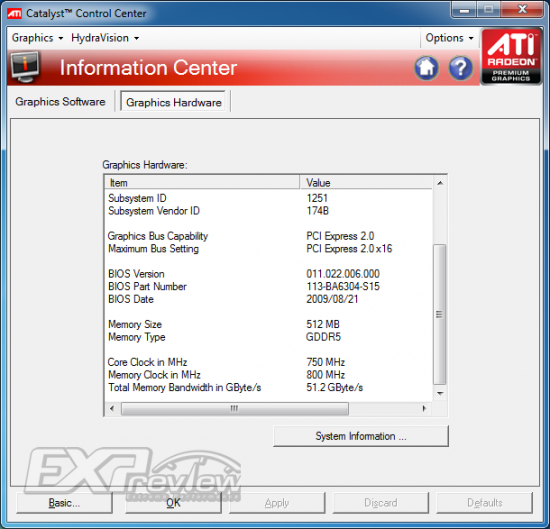Switch to Basic view
Image resolution: width=550 pixels, height=529 pixels.
click(x=65, y=503)
